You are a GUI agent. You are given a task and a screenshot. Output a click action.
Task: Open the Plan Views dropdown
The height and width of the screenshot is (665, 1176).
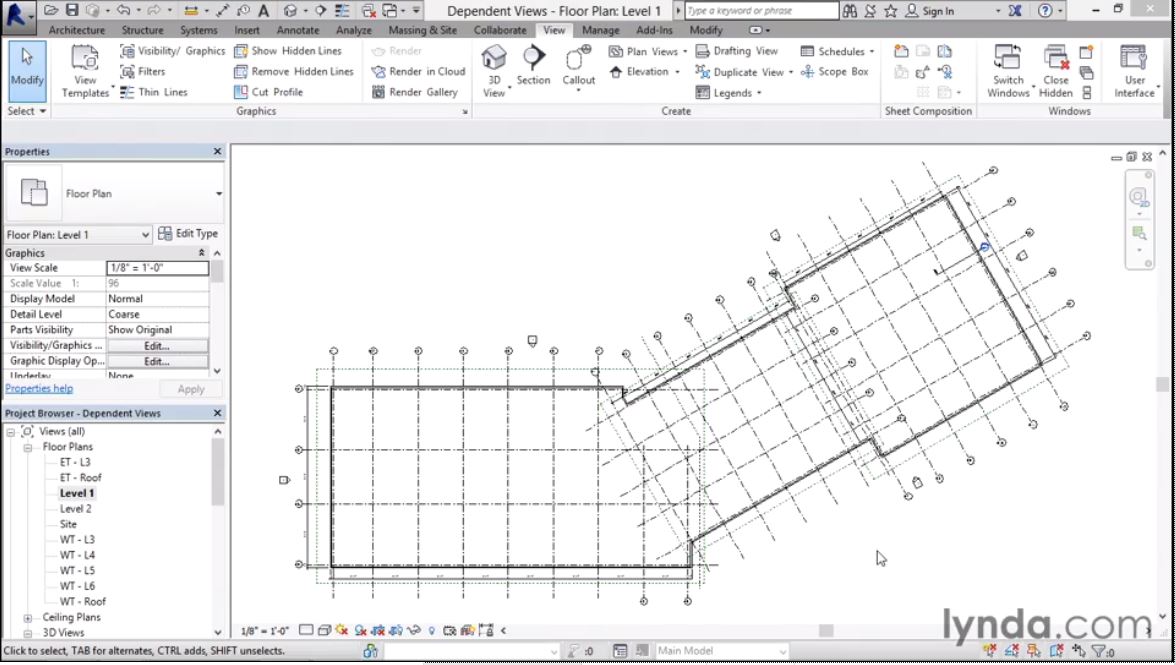coord(648,51)
